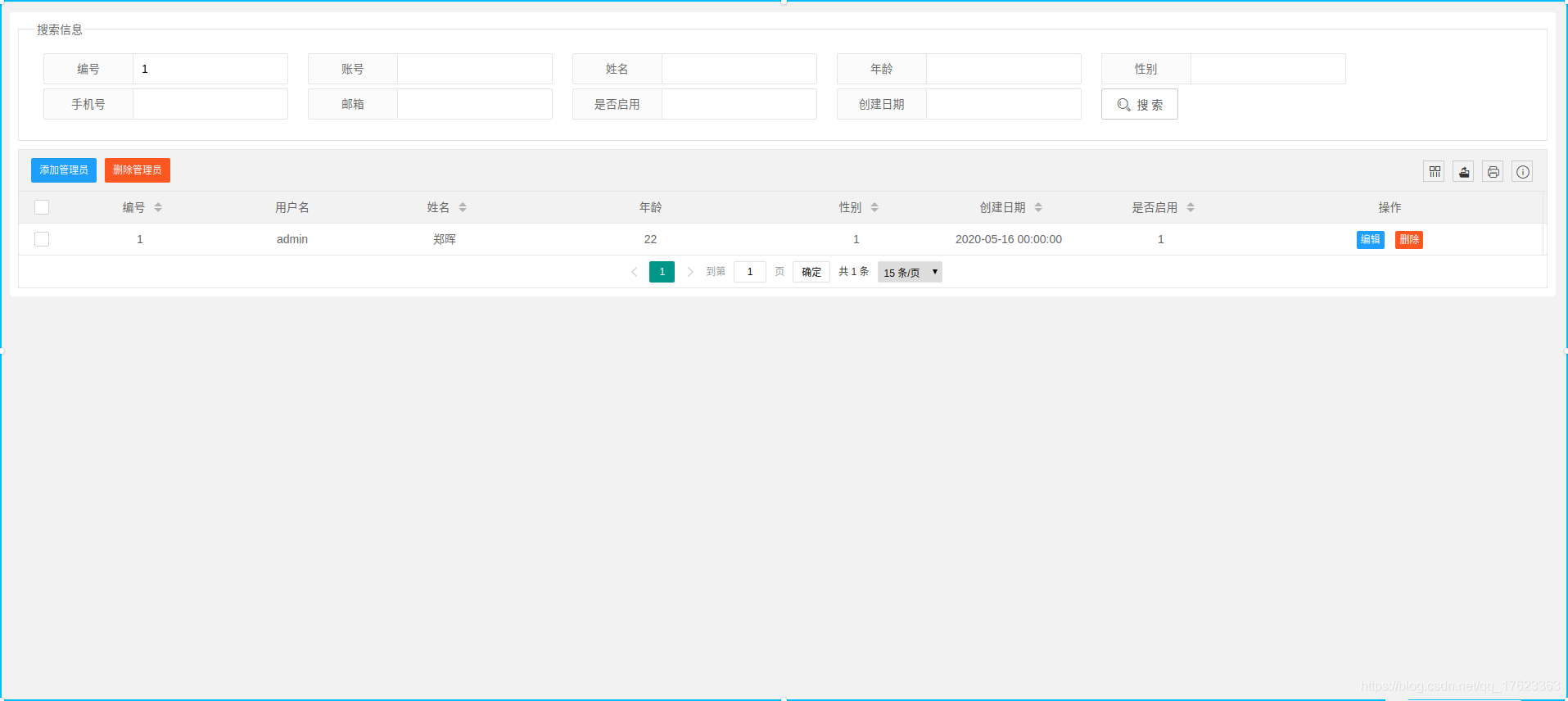The height and width of the screenshot is (701, 1568).
Task: Sort by 编号 column arrows
Action: (158, 207)
